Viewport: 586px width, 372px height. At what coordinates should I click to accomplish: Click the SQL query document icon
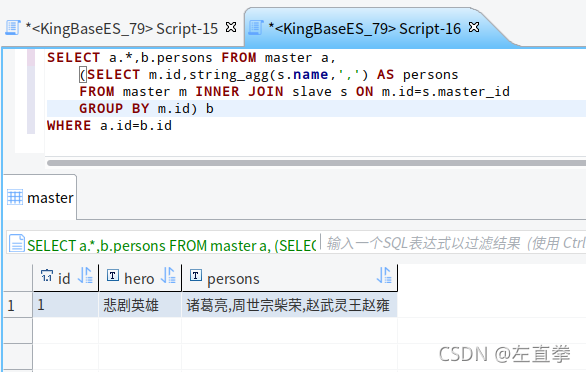pyautogui.click(x=17, y=243)
